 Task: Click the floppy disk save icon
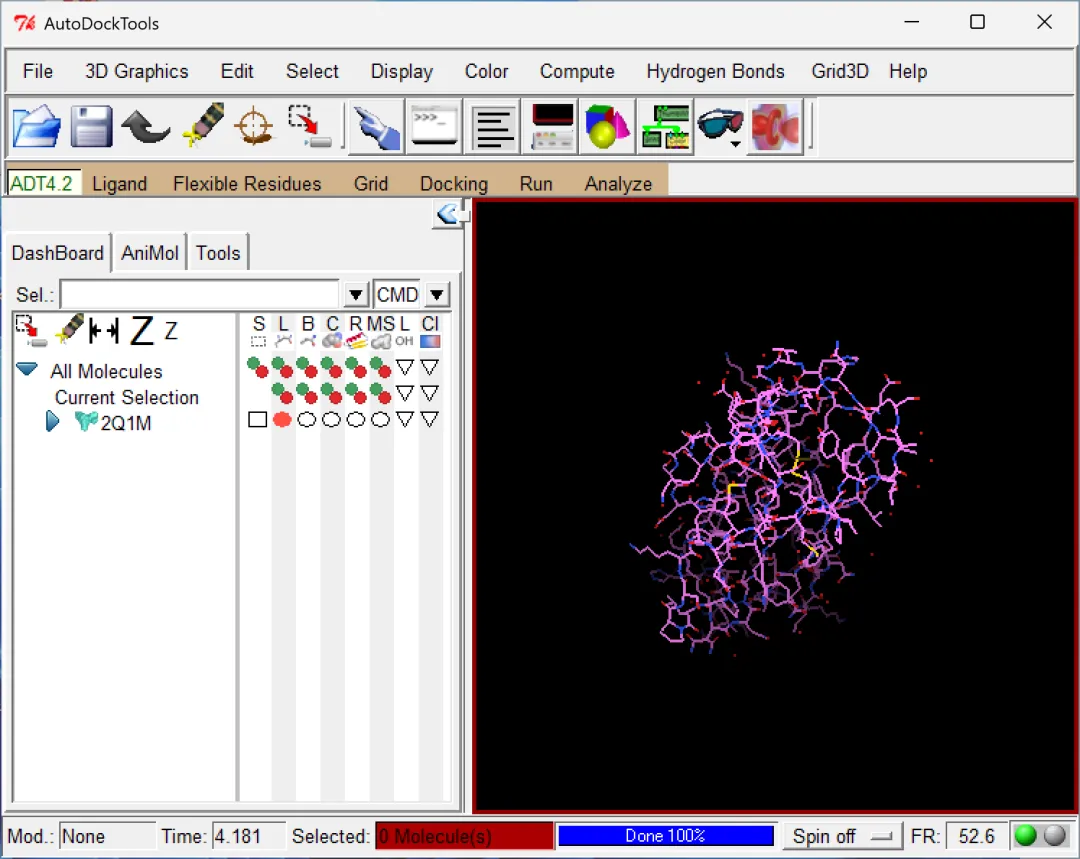pyautogui.click(x=92, y=126)
